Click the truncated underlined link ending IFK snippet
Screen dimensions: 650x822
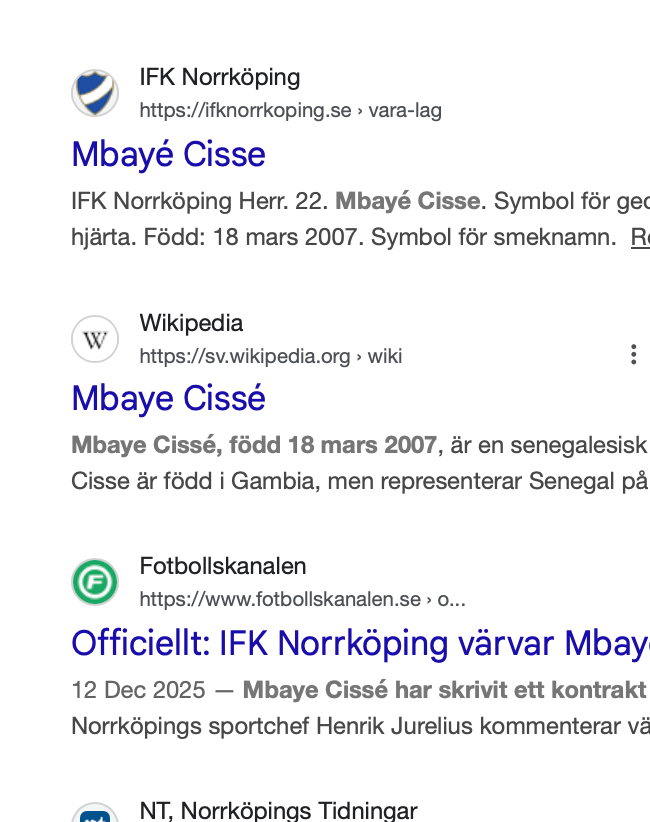pos(639,237)
